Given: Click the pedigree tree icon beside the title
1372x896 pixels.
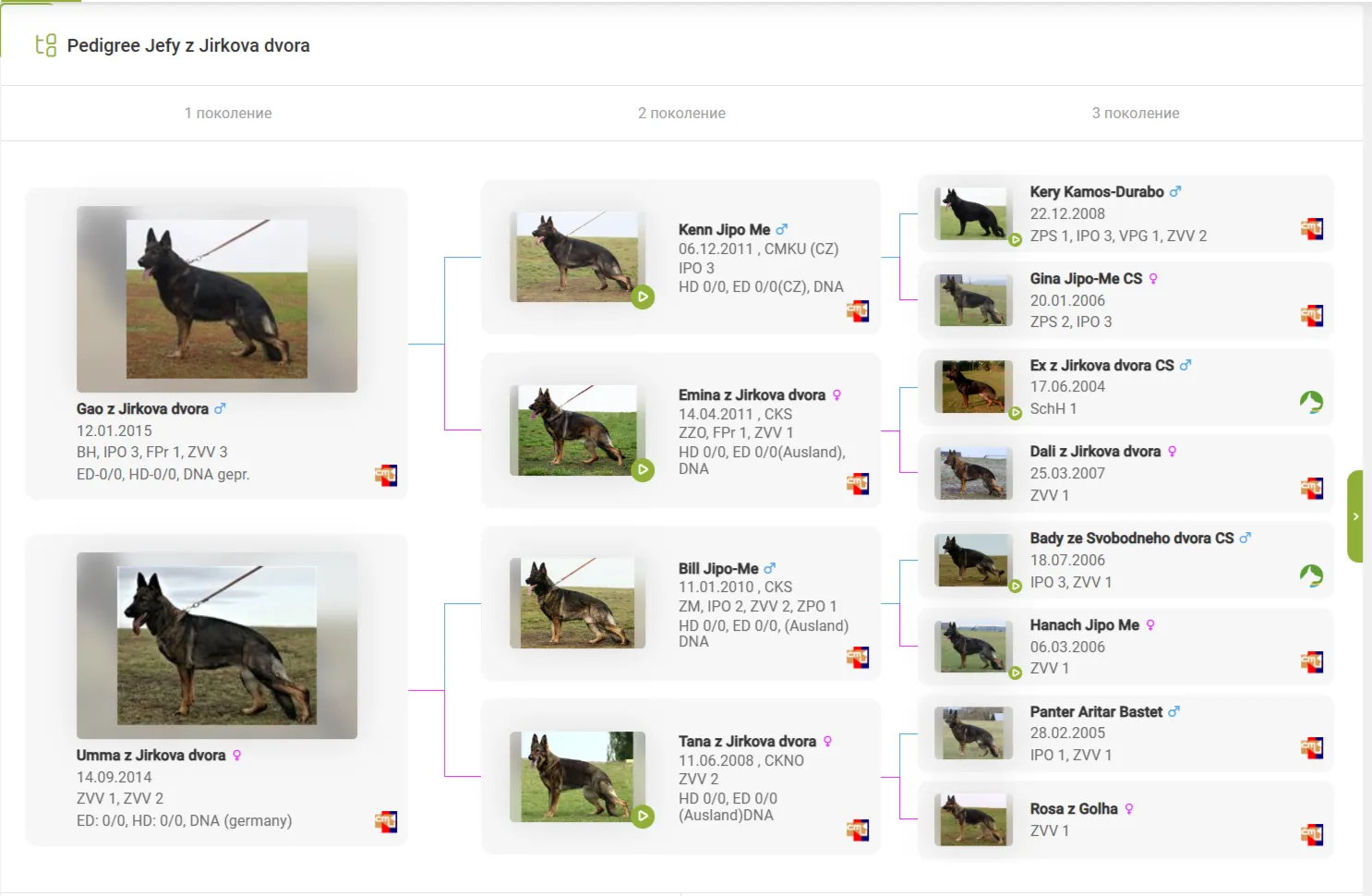Looking at the screenshot, I should pyautogui.click(x=46, y=45).
